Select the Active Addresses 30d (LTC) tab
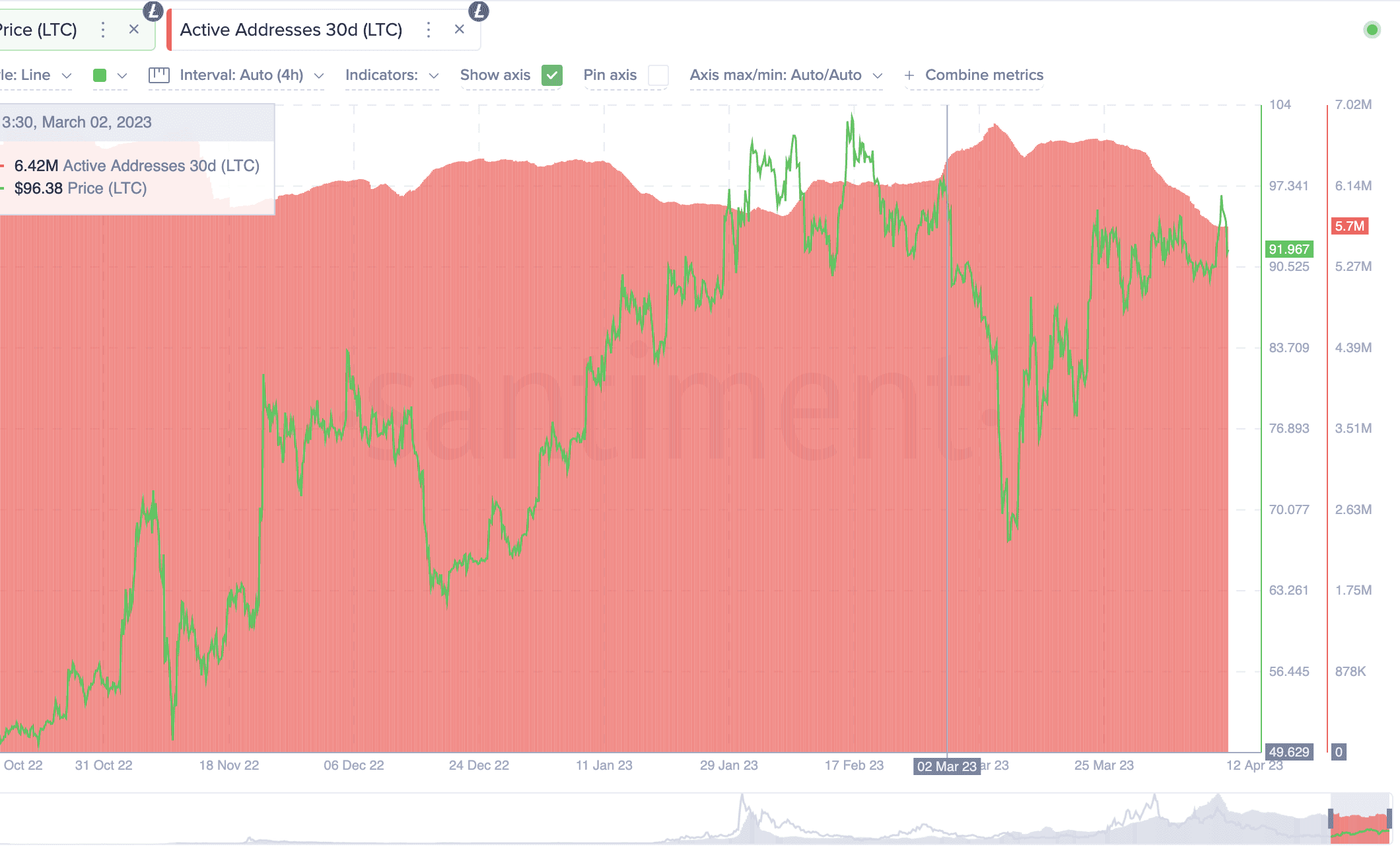 [291, 30]
